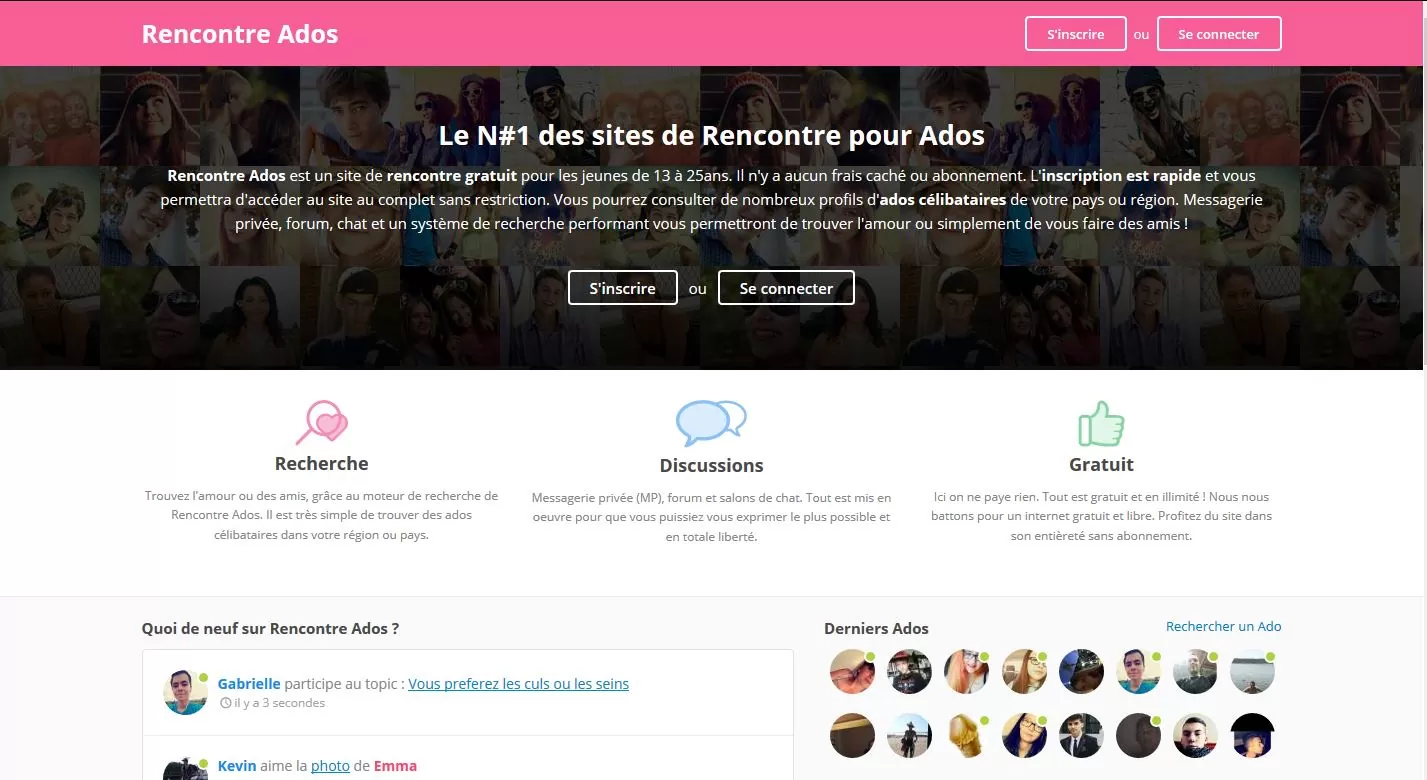Click Kevin's avatar in the activity feed
The image size is (1427, 780).
(185, 768)
